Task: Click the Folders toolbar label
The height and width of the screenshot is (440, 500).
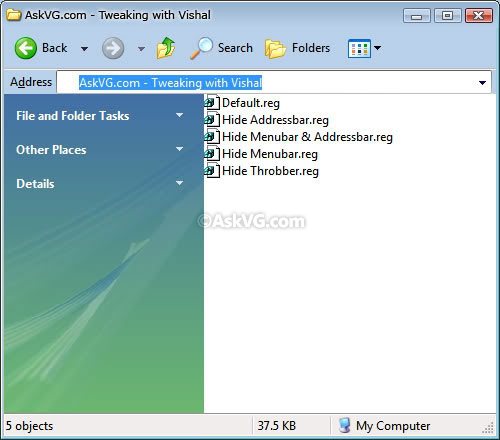Action: pos(311,48)
